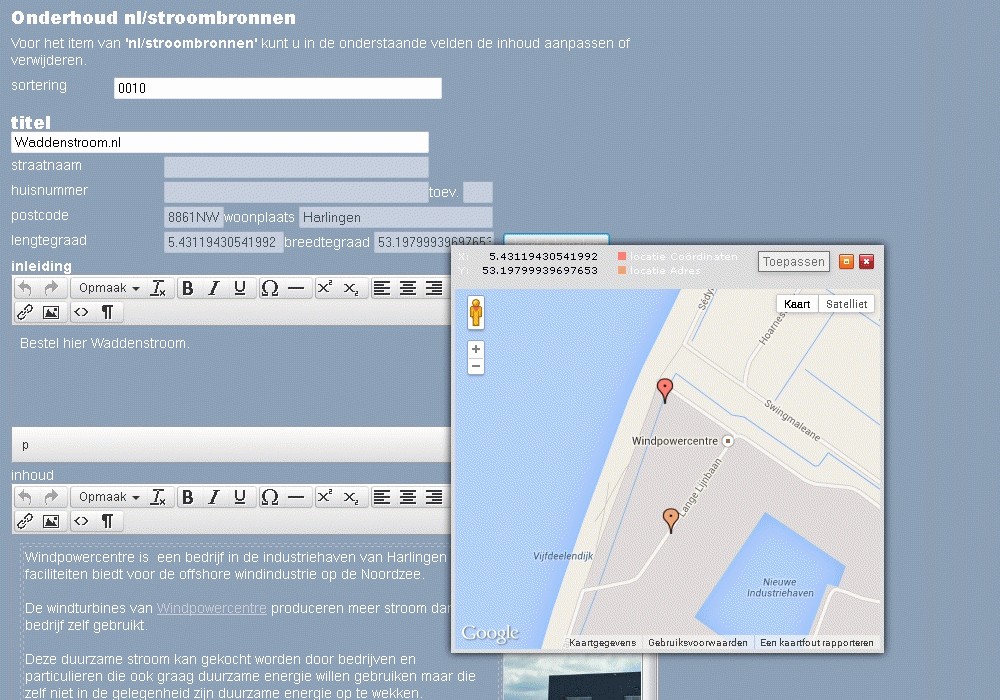
Task: Click the lengtegraad coordinate field
Action: (223, 242)
